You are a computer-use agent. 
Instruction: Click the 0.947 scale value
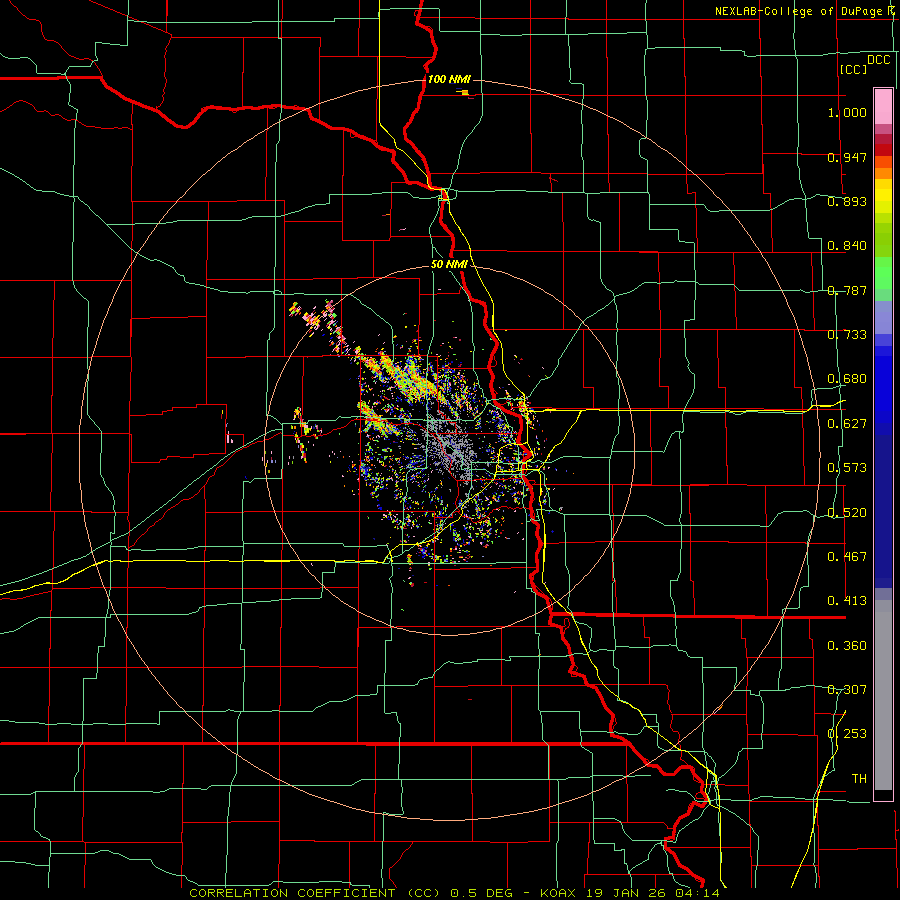point(847,157)
